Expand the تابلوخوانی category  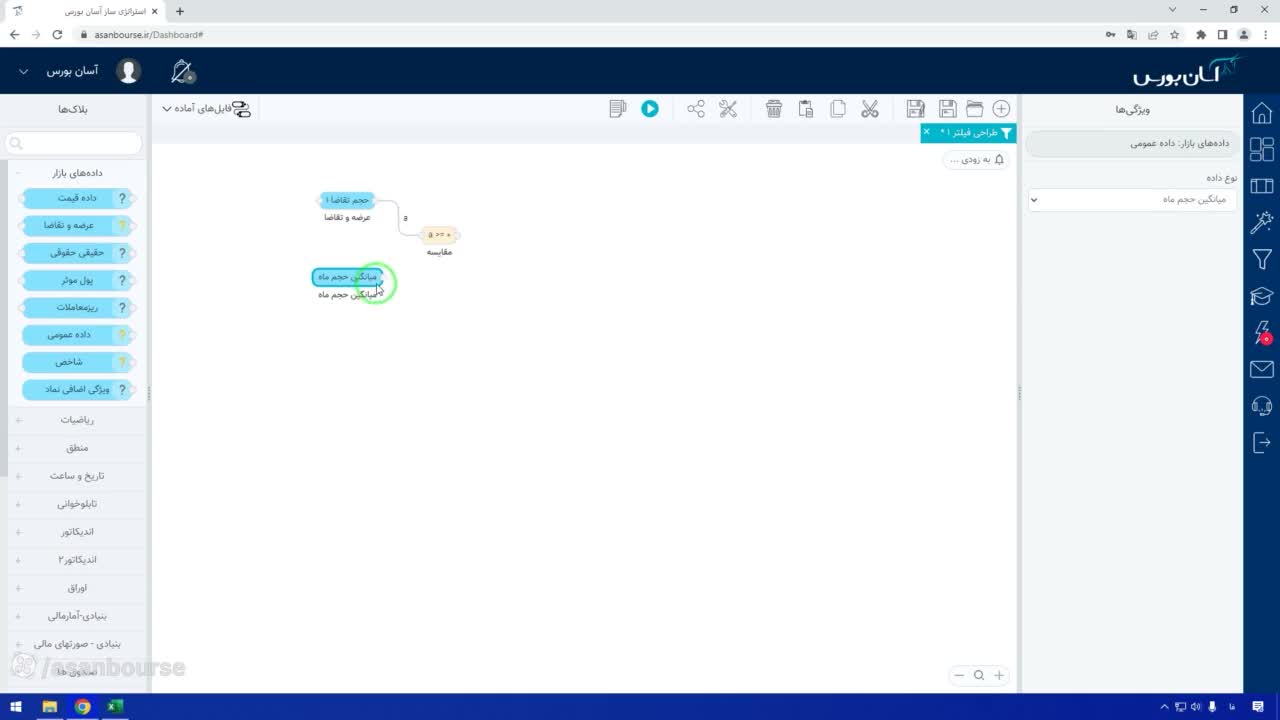(x=76, y=504)
